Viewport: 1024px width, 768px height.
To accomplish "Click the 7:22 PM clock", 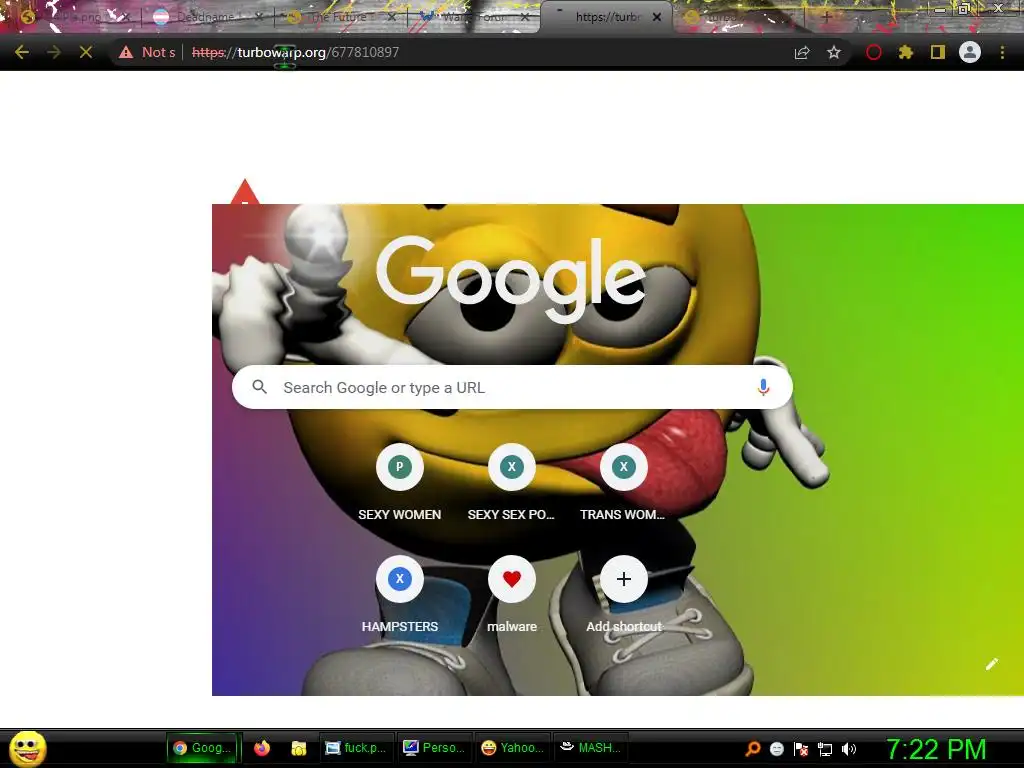I will 936,749.
